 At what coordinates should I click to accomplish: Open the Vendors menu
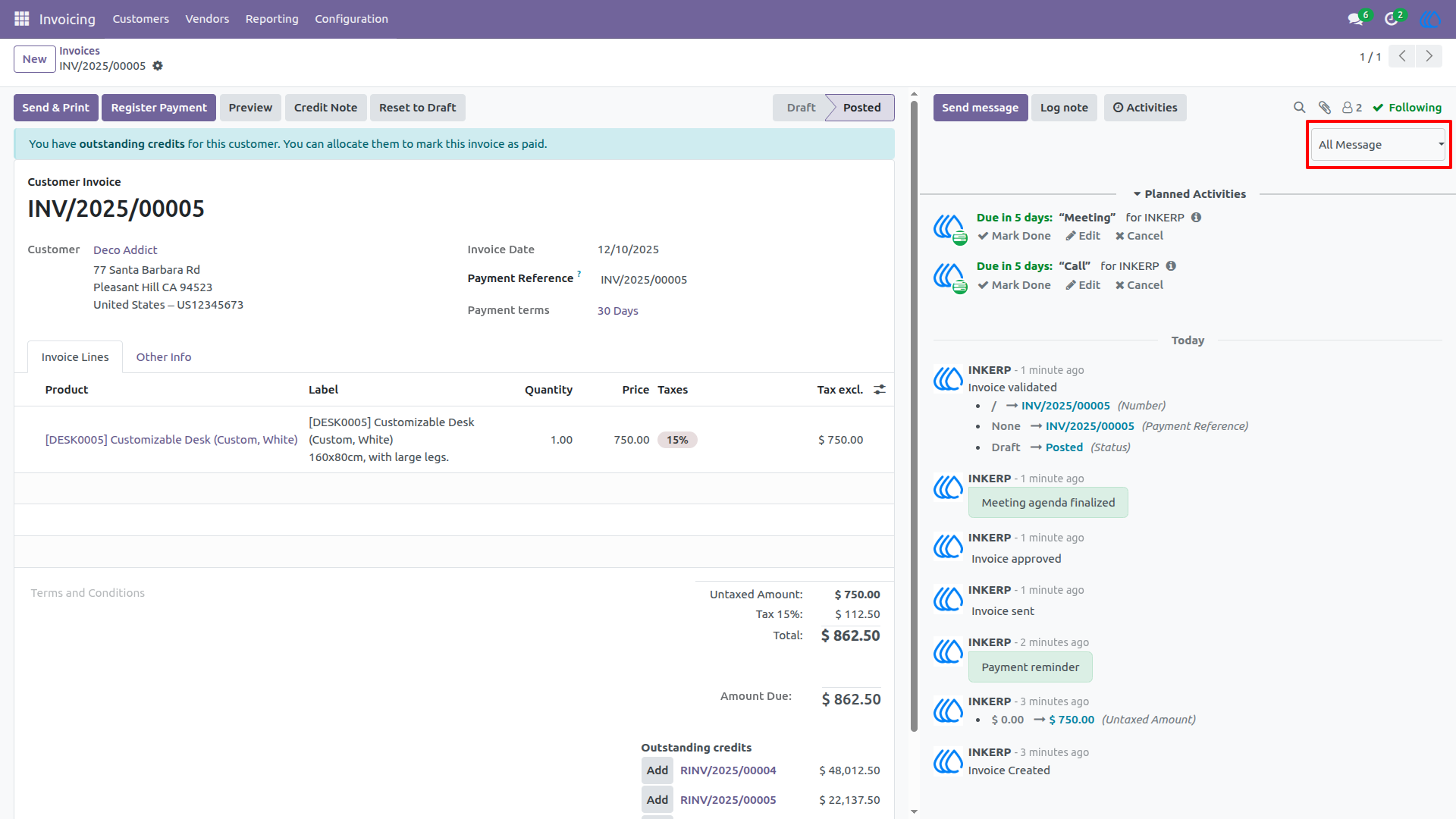pos(207,19)
